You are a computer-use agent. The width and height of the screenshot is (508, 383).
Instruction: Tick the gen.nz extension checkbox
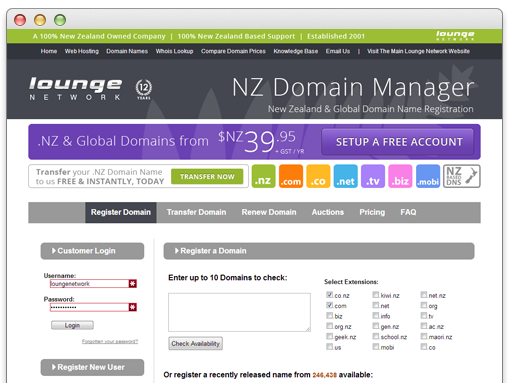pos(376,326)
